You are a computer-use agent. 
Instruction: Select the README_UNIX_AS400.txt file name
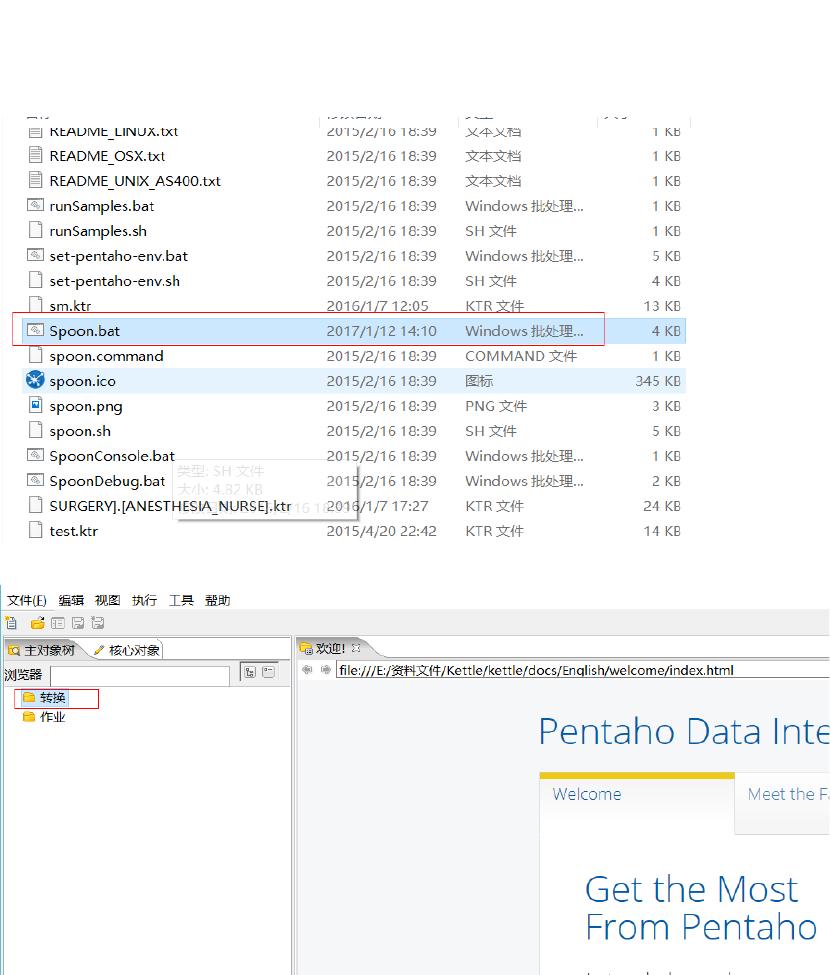135,181
